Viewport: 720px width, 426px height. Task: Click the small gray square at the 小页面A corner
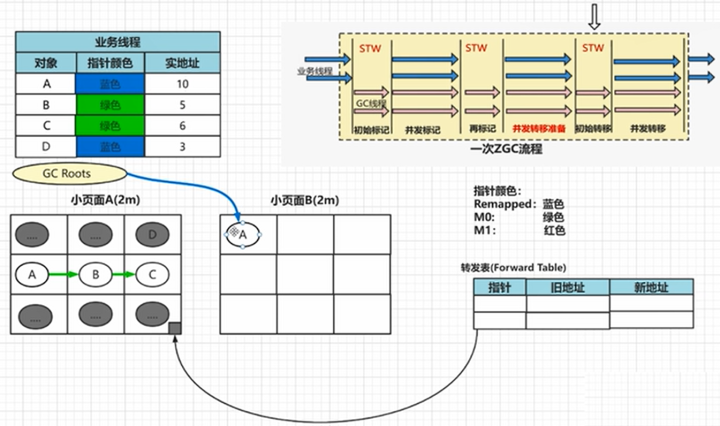(x=175, y=328)
